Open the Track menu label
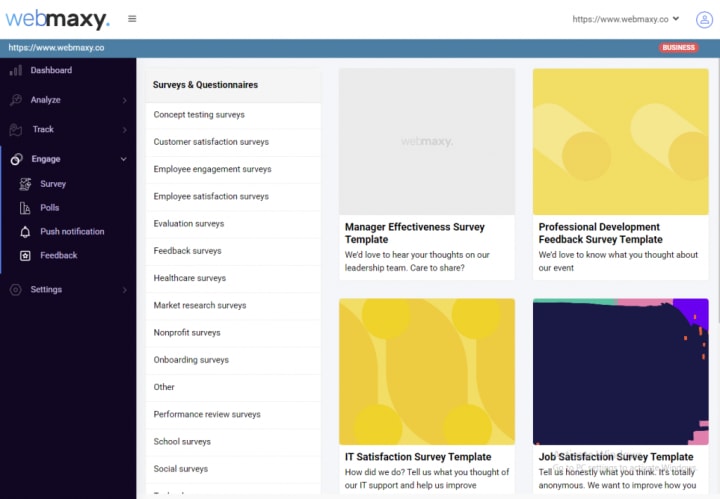The height and width of the screenshot is (499, 720). pyautogui.click(x=43, y=129)
